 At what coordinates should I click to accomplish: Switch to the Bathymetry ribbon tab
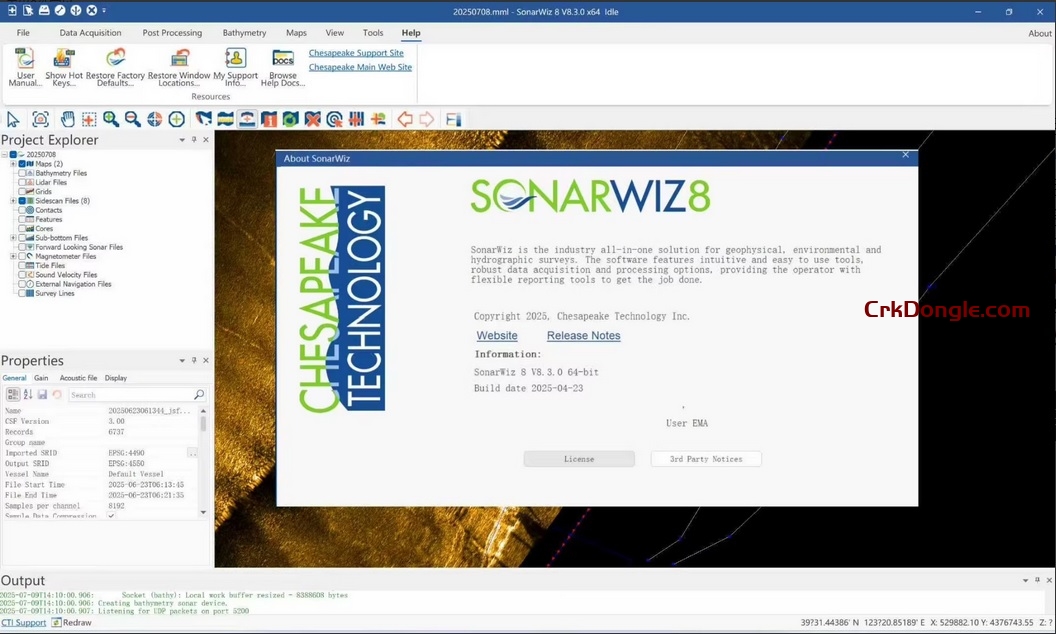(x=244, y=32)
